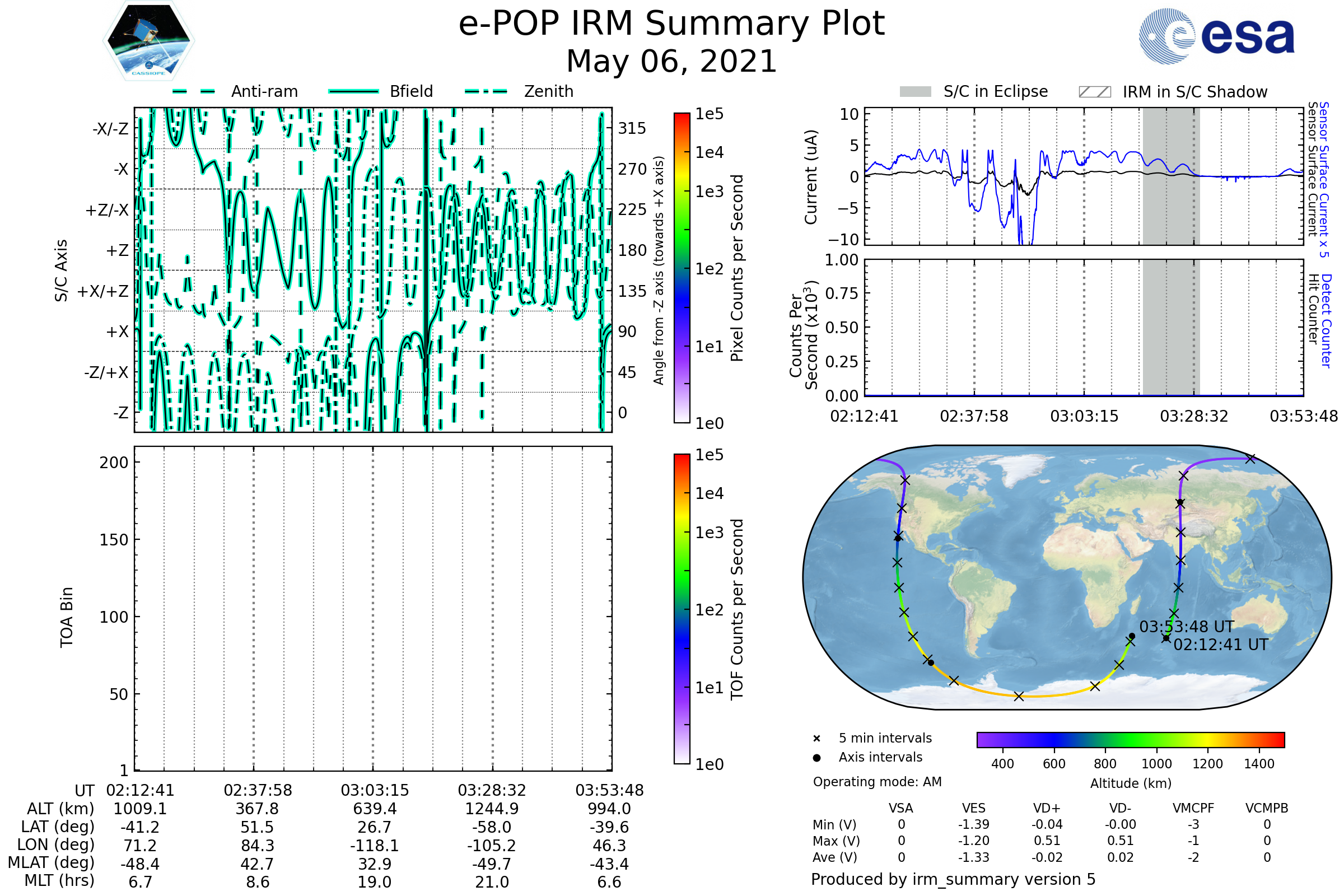The height and width of the screenshot is (896, 1344).
Task: Click the CASSIOPE satellite mission logo
Action: (148, 41)
